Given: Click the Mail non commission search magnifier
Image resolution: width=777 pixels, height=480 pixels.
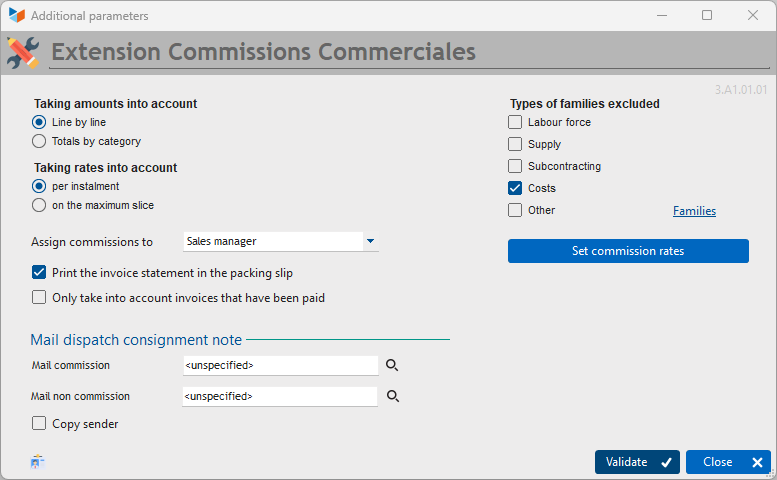Looking at the screenshot, I should [x=393, y=396].
